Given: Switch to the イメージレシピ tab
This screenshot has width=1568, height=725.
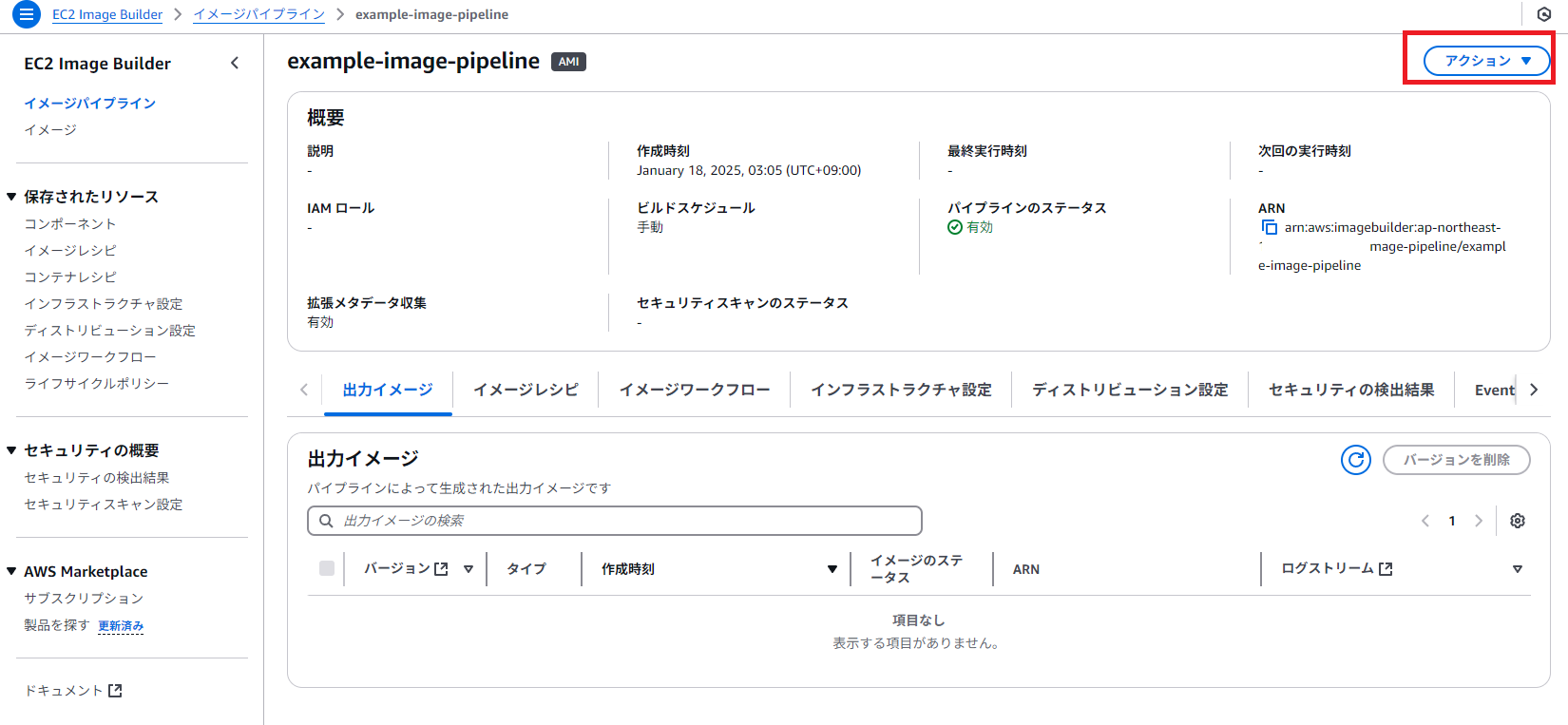Looking at the screenshot, I should (526, 390).
